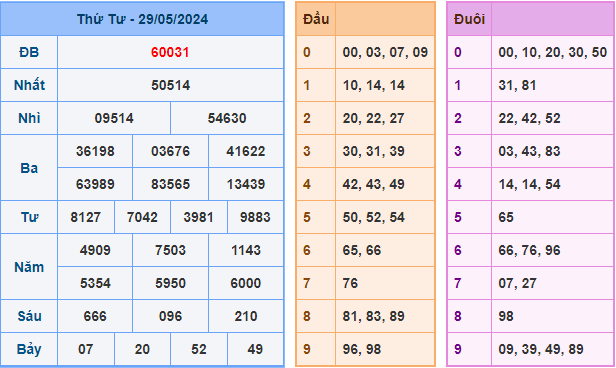Select the Năm prize number 5354
The width and height of the screenshot is (616, 368).
click(x=95, y=283)
